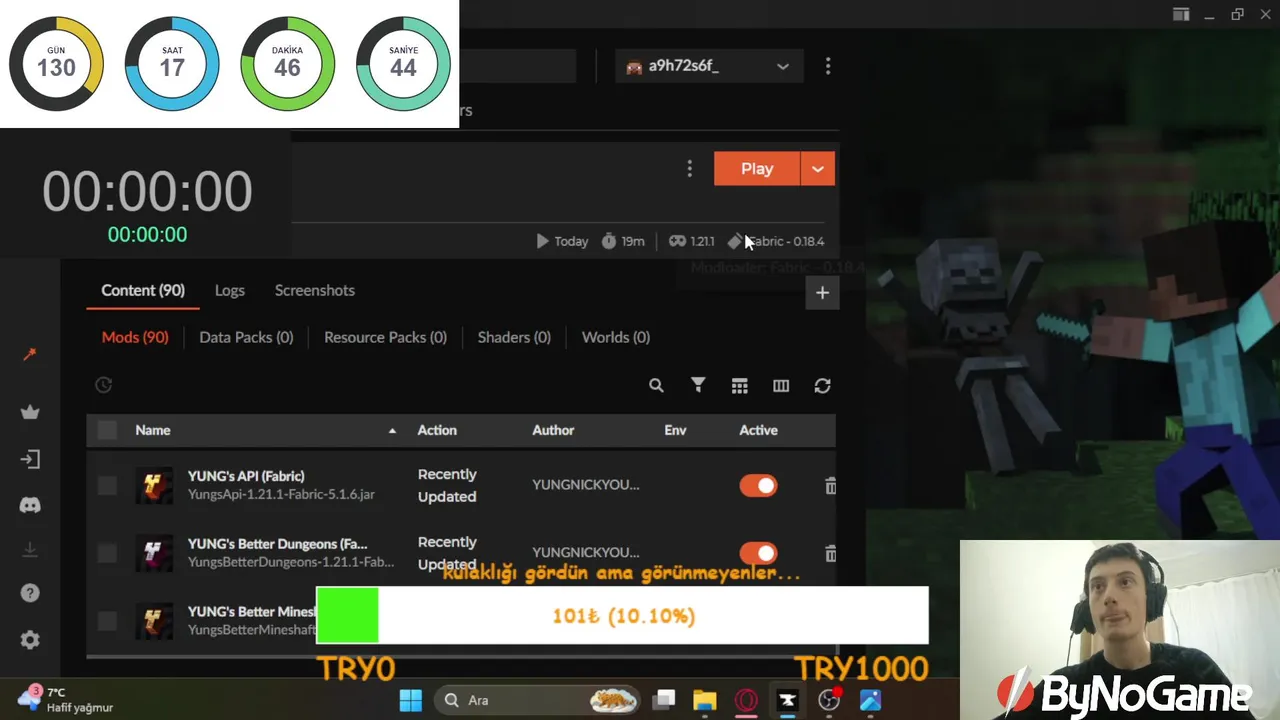Open the help question mark icon
The image size is (1280, 720).
(30, 593)
